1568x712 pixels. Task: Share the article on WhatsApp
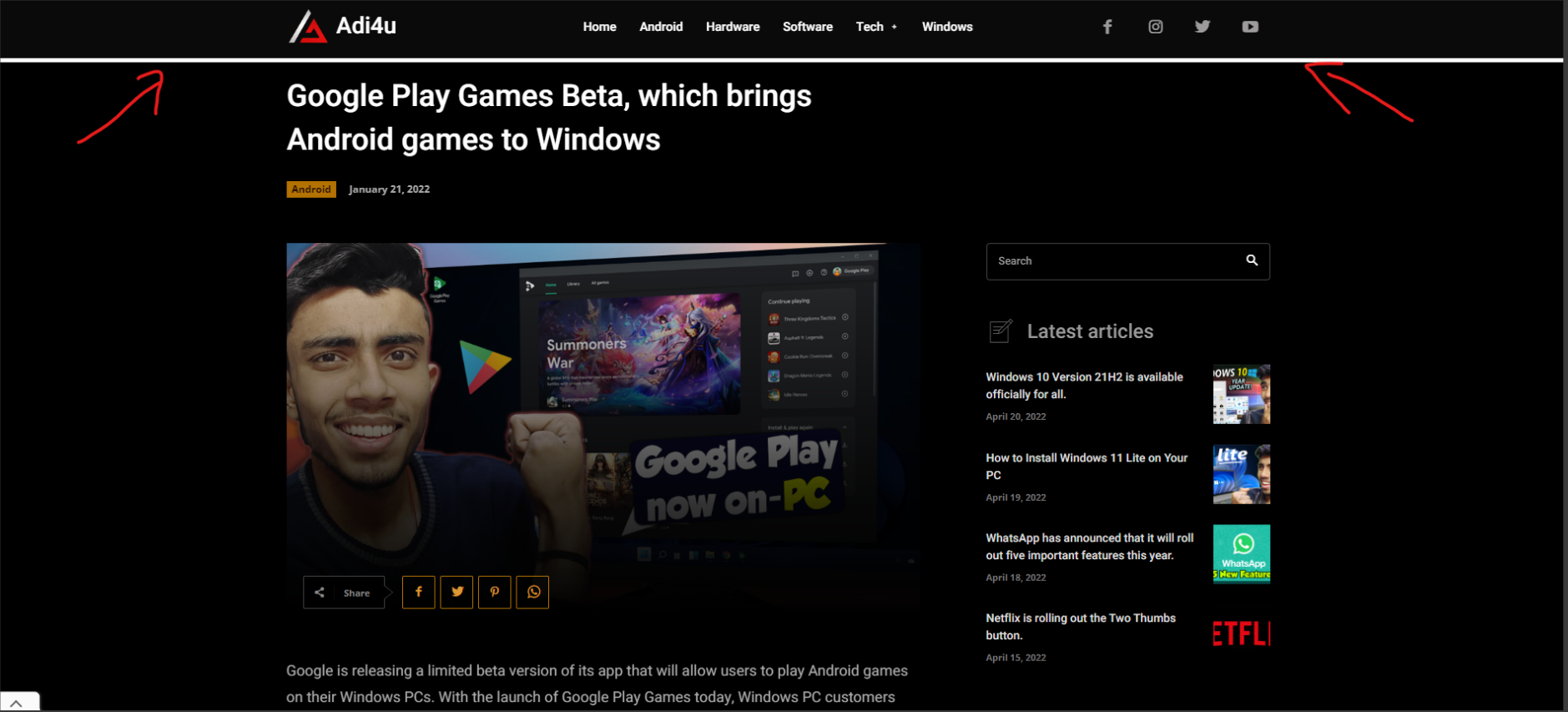[x=532, y=592]
